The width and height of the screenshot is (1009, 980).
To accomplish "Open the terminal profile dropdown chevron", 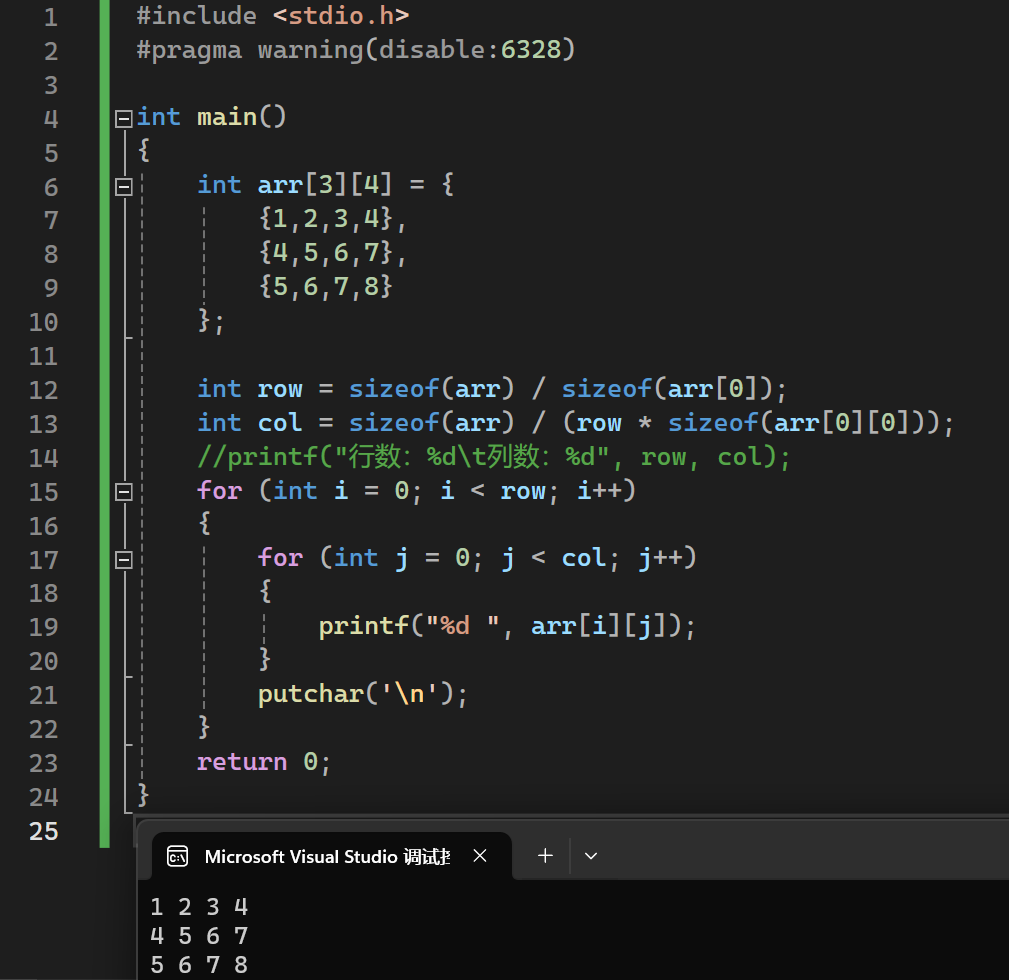I will pos(590,856).
